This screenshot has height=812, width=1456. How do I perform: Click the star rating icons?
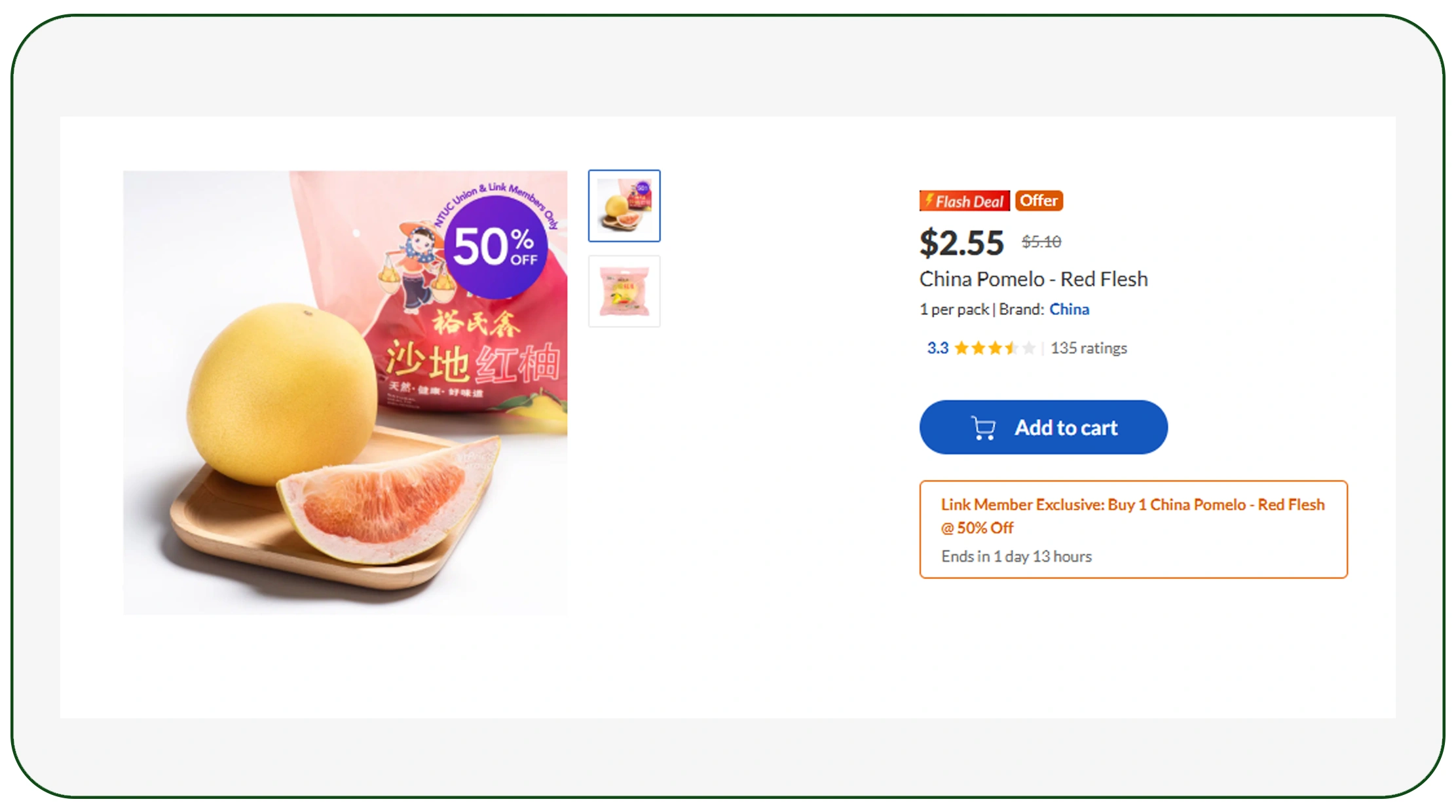click(x=994, y=348)
